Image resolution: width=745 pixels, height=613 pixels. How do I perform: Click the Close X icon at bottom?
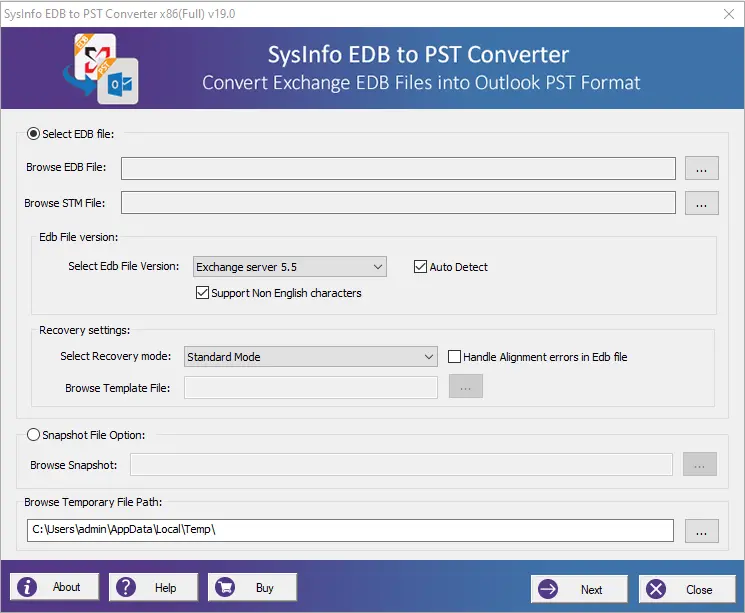[x=656, y=589]
